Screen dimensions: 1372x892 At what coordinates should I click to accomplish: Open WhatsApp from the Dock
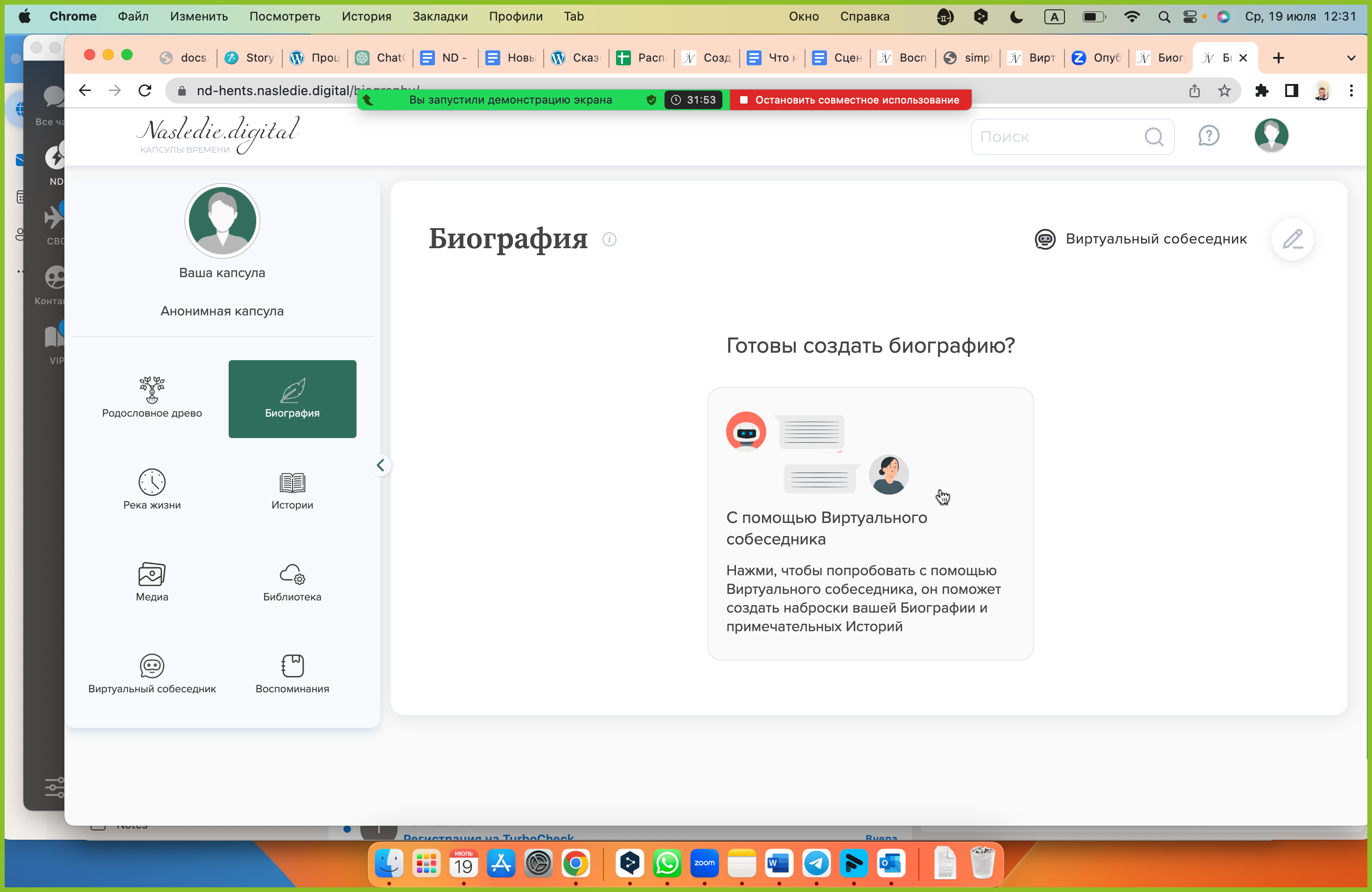pos(667,863)
